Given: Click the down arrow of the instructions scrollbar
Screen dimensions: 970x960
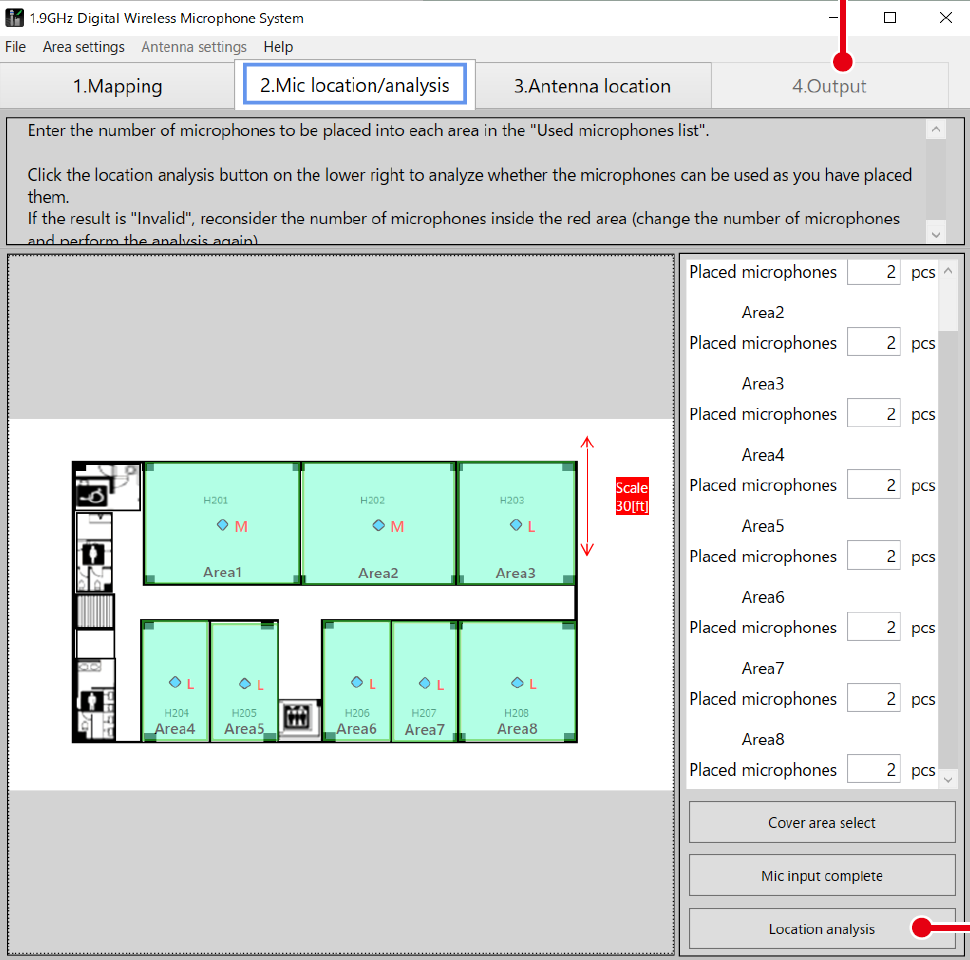Looking at the screenshot, I should coord(935,233).
